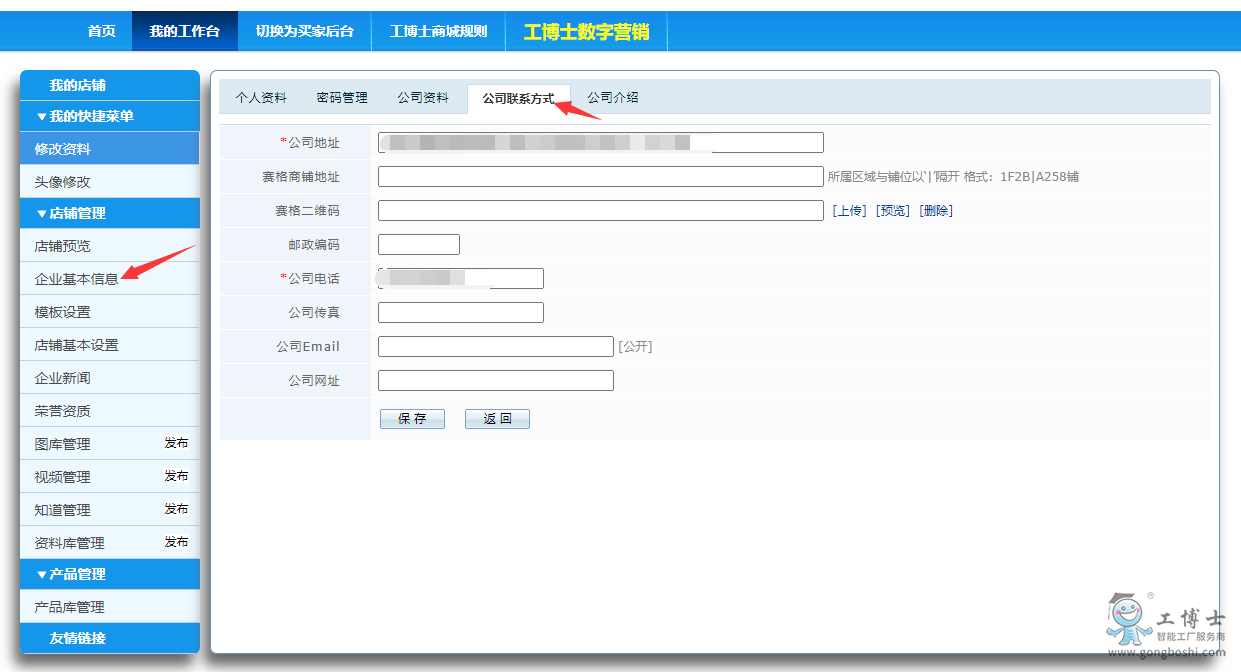Focus the 邮政编码 input field
Screen dimensions: 1241x672
(x=419, y=245)
